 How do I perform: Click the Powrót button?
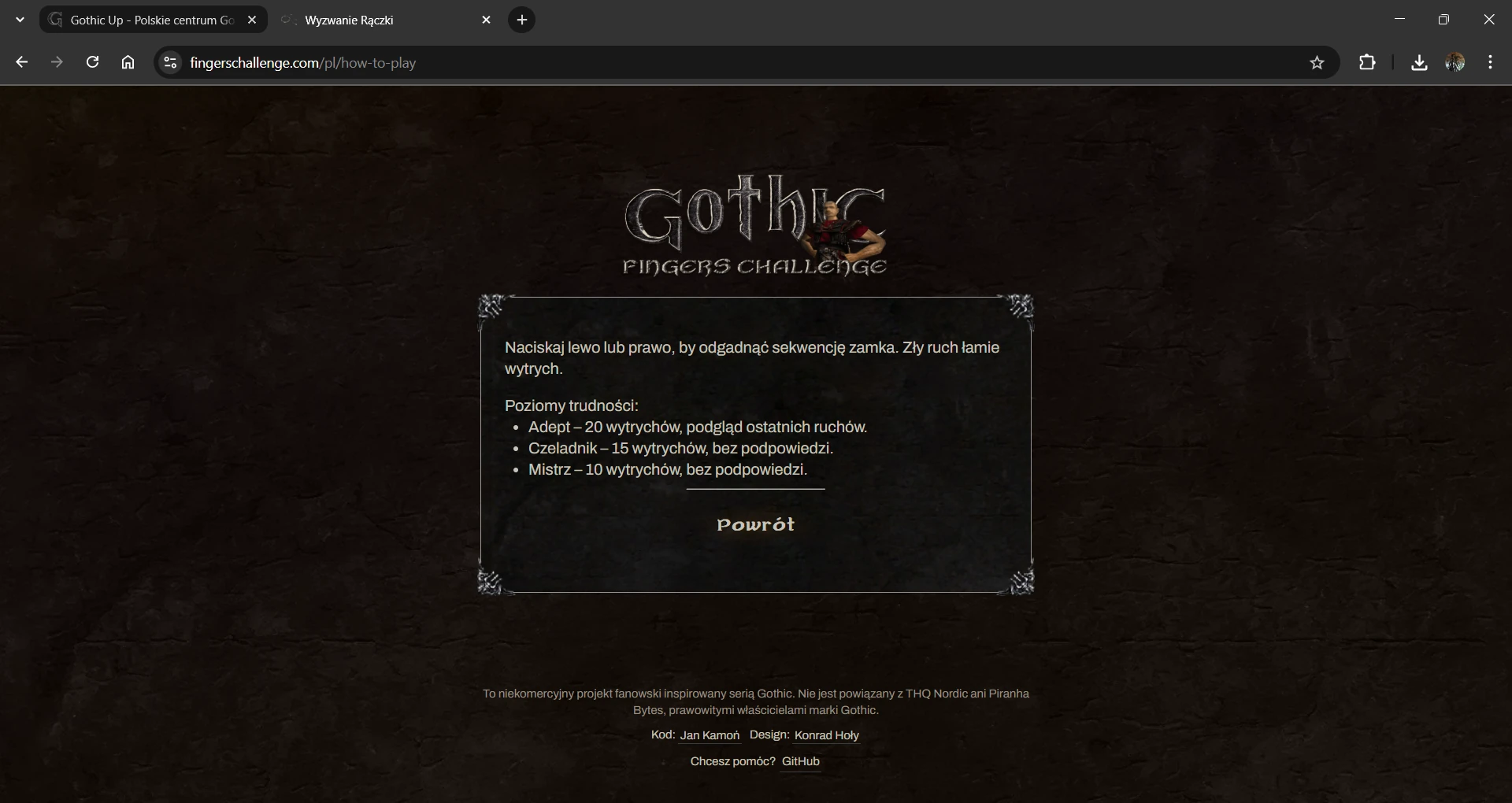pos(755,524)
